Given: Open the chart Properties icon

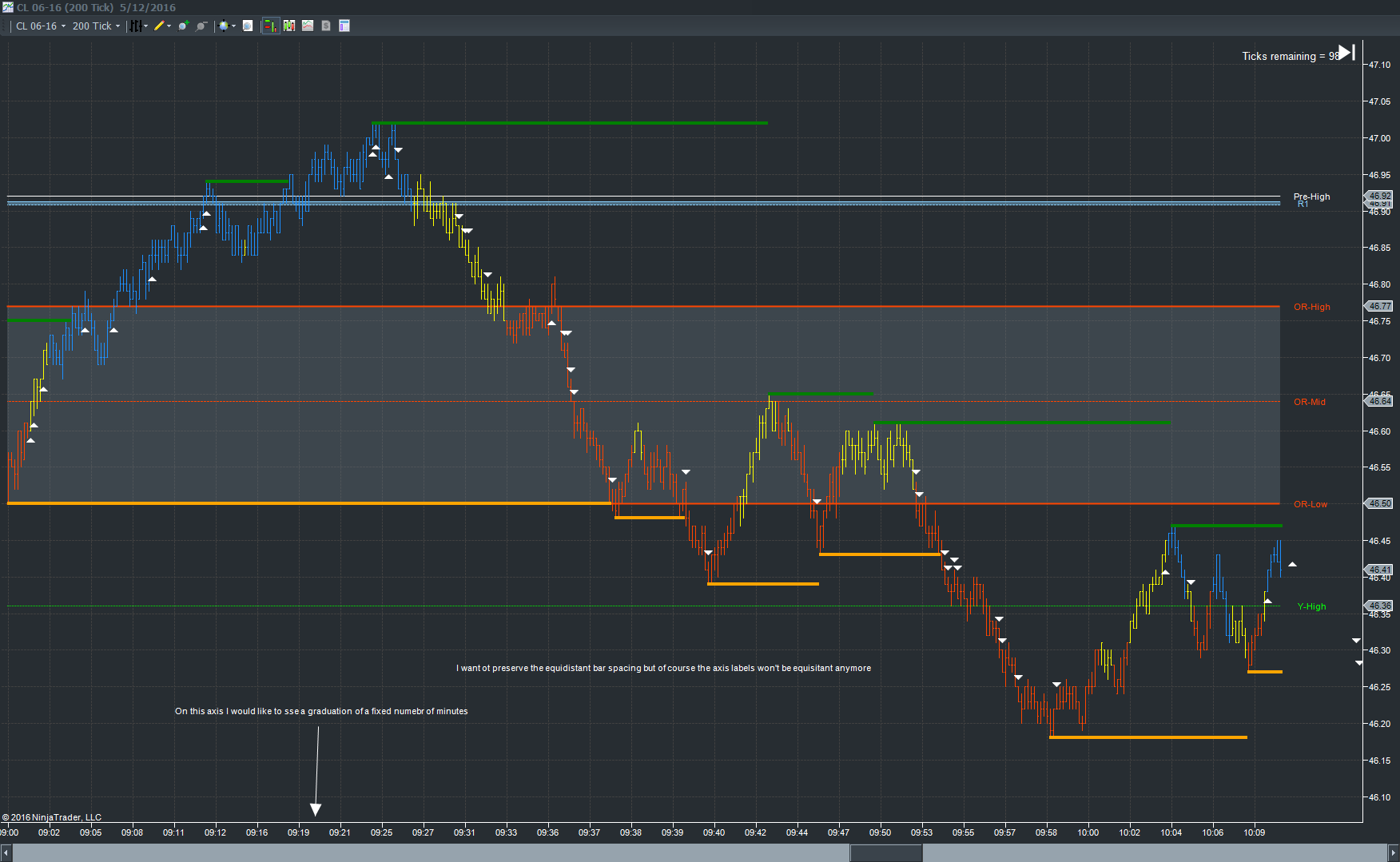Looking at the screenshot, I should [344, 26].
